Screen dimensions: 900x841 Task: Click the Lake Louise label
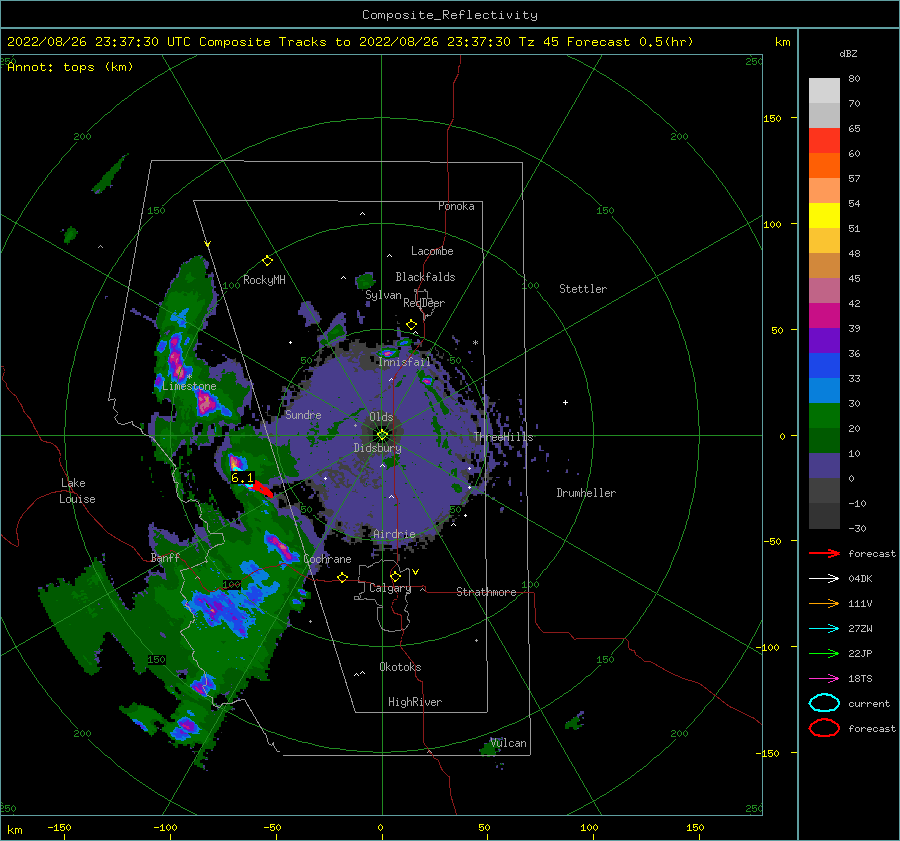[77, 491]
